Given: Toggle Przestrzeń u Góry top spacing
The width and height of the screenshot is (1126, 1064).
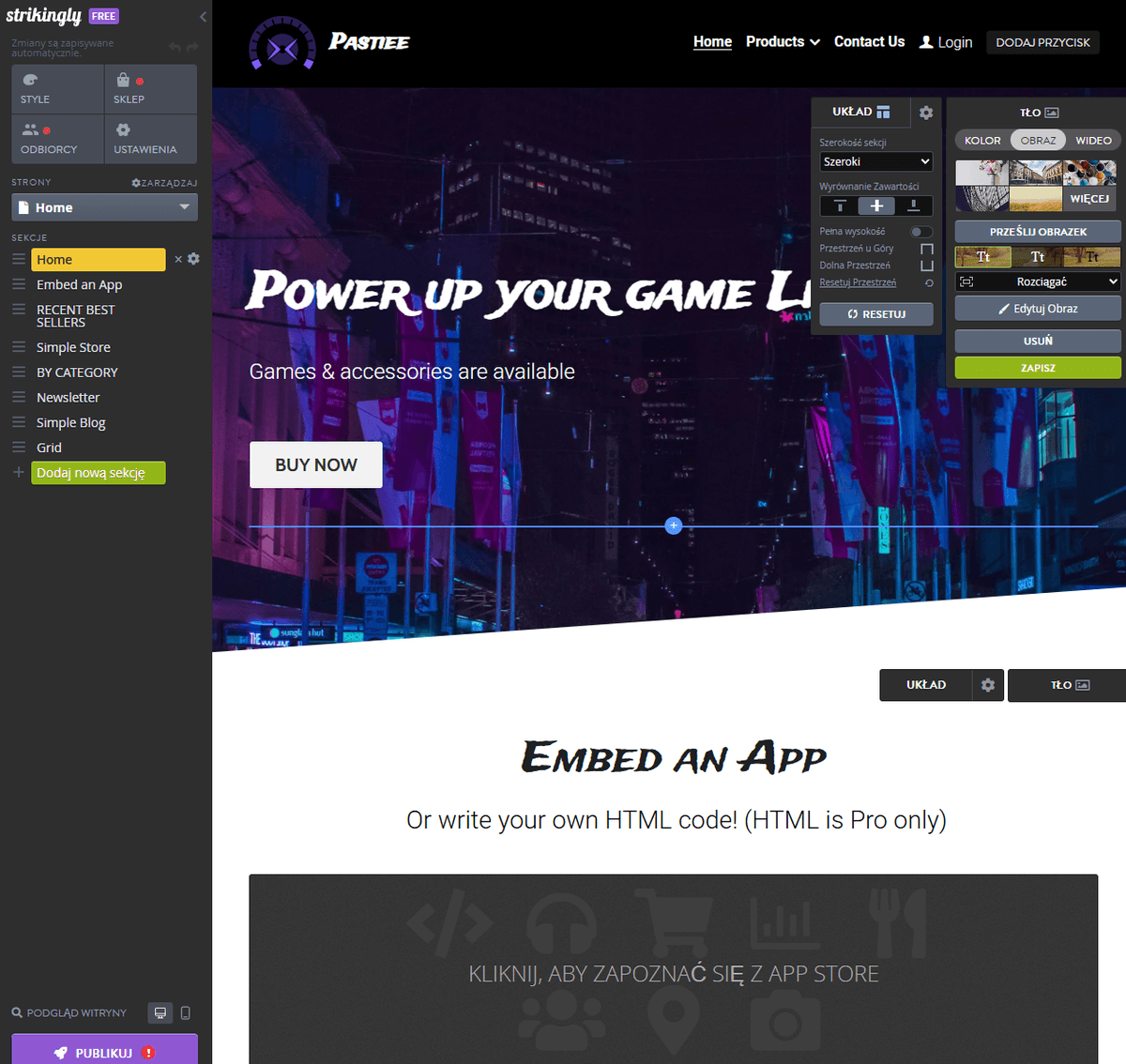Looking at the screenshot, I should (927, 249).
